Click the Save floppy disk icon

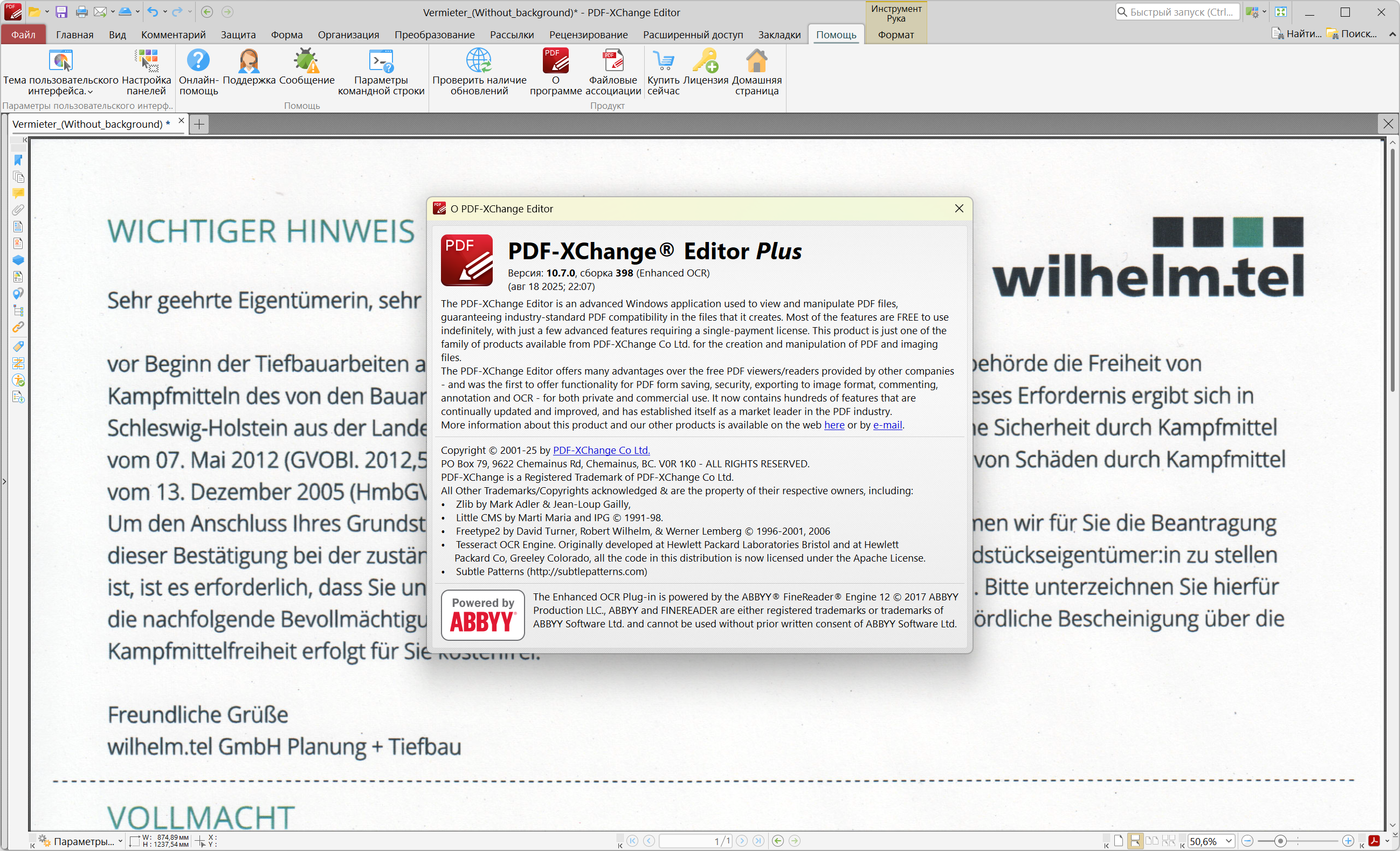point(61,11)
